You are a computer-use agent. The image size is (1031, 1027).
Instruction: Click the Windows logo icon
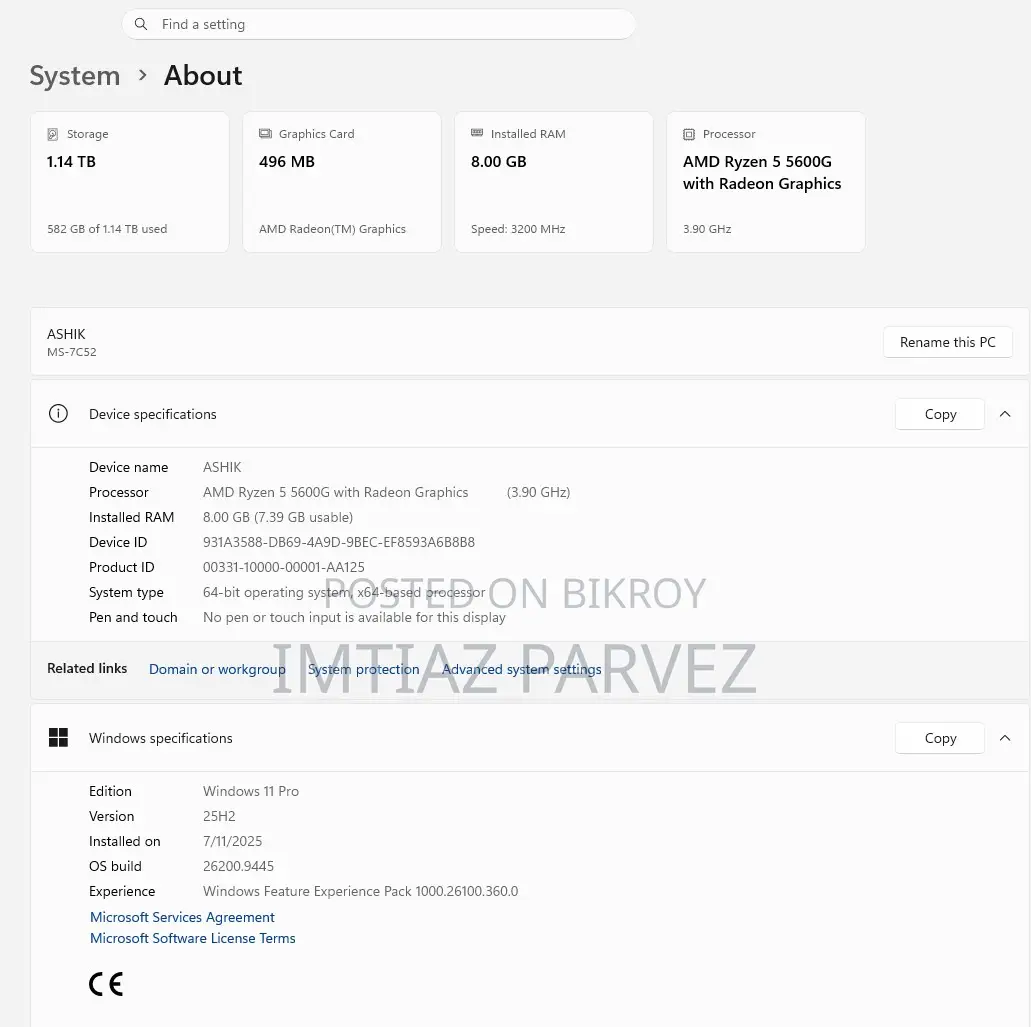click(x=58, y=738)
